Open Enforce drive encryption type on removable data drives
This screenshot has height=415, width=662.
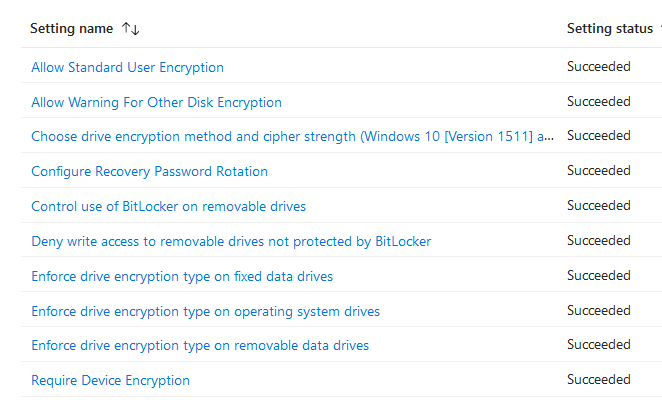click(x=200, y=345)
